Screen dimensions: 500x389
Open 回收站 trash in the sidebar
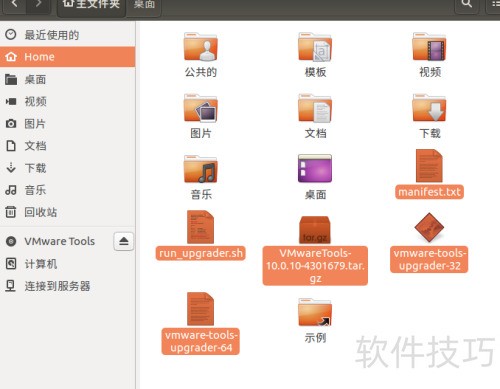pos(67,212)
